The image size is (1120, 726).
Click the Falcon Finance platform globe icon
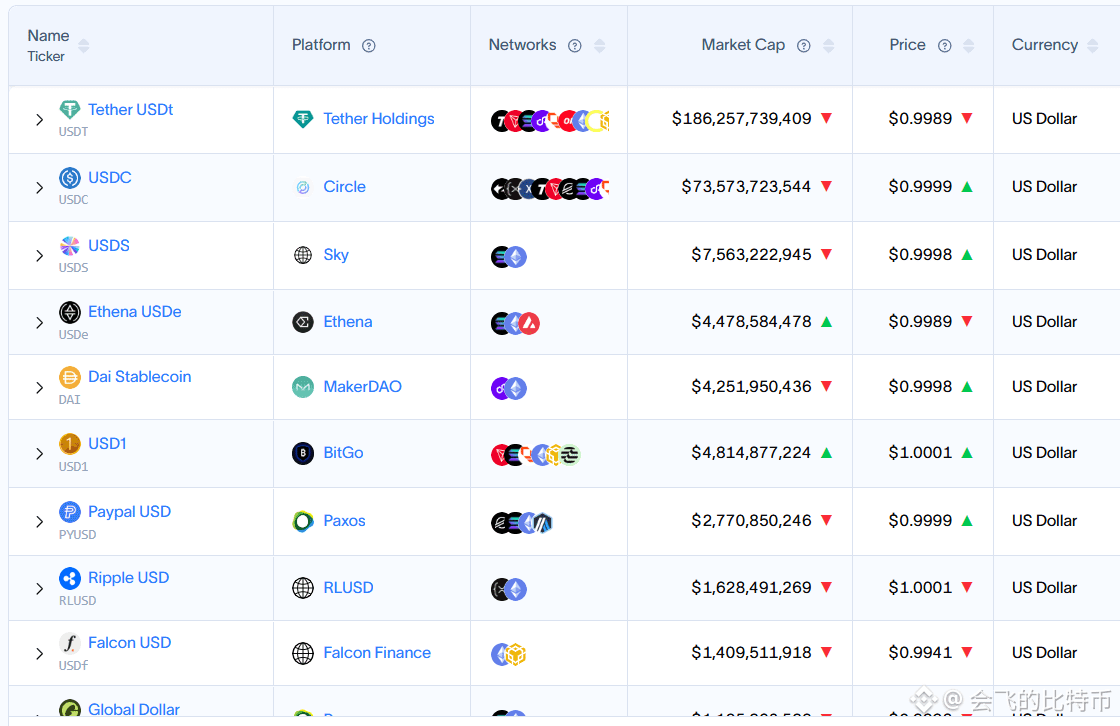[x=303, y=653]
